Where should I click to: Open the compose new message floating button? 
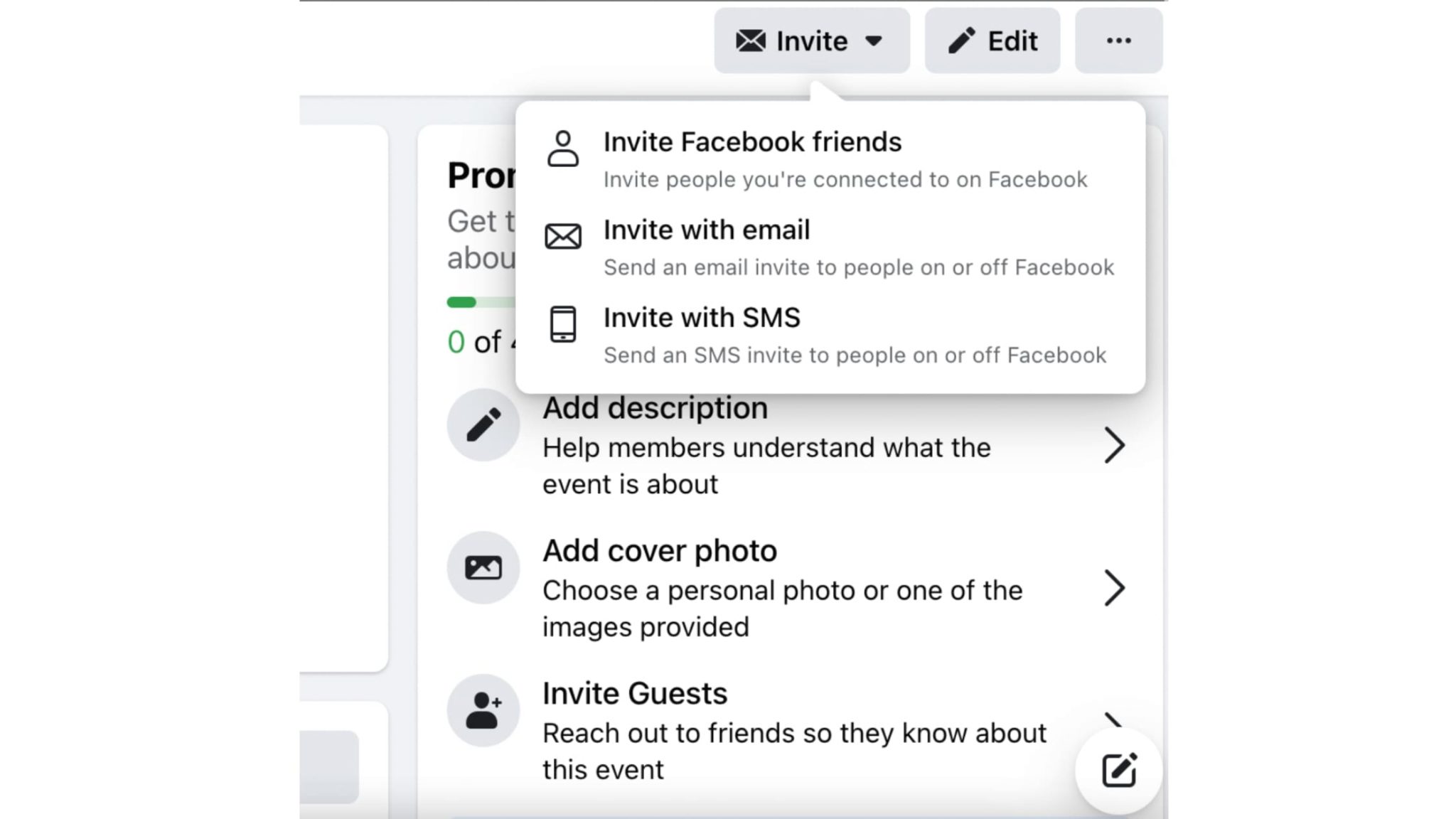[x=1118, y=771]
